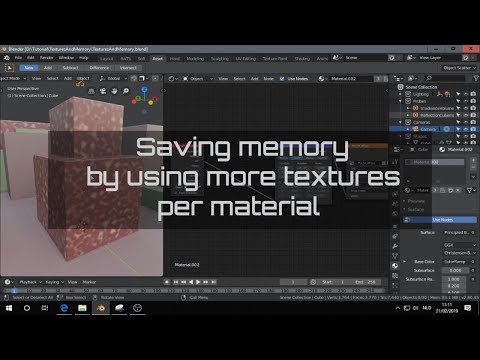Switch to the Shading workspace tab
Screen dimensions: 480x360
[x=302, y=59]
